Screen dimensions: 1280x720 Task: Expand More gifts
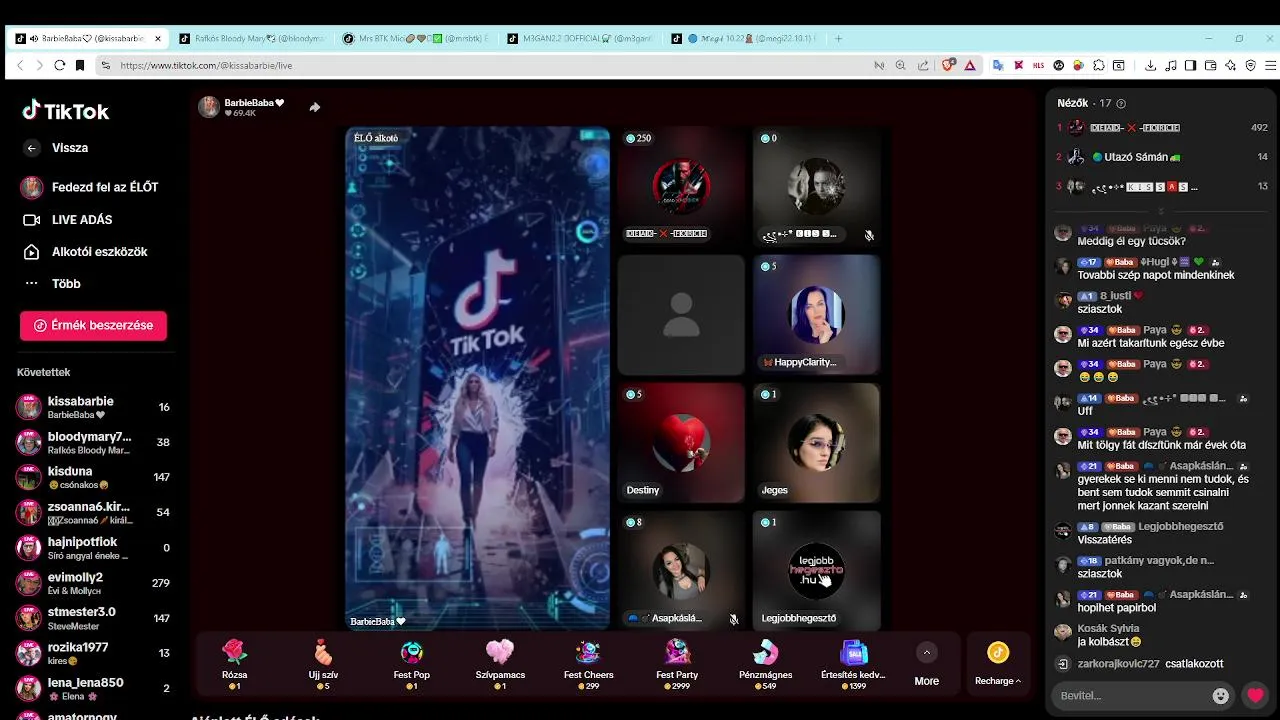point(926,665)
